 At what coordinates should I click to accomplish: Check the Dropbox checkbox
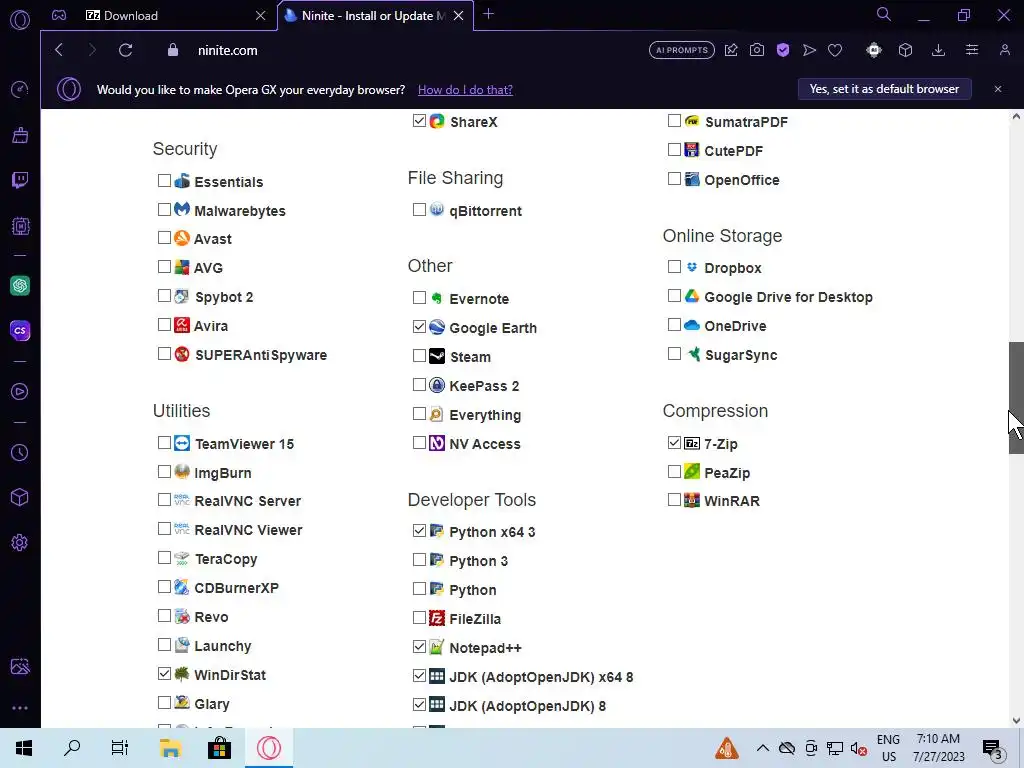click(675, 266)
